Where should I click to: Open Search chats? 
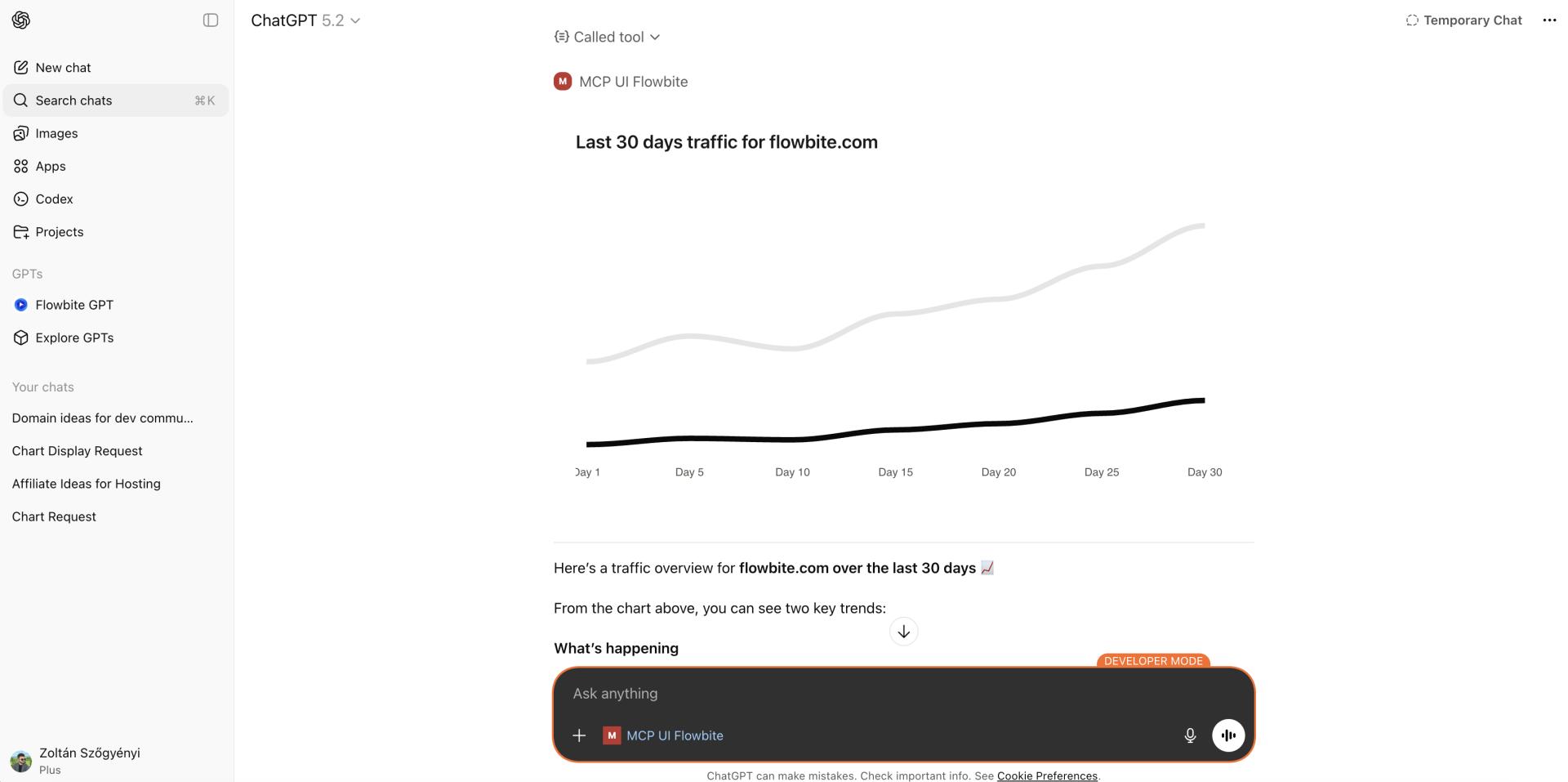(x=73, y=101)
